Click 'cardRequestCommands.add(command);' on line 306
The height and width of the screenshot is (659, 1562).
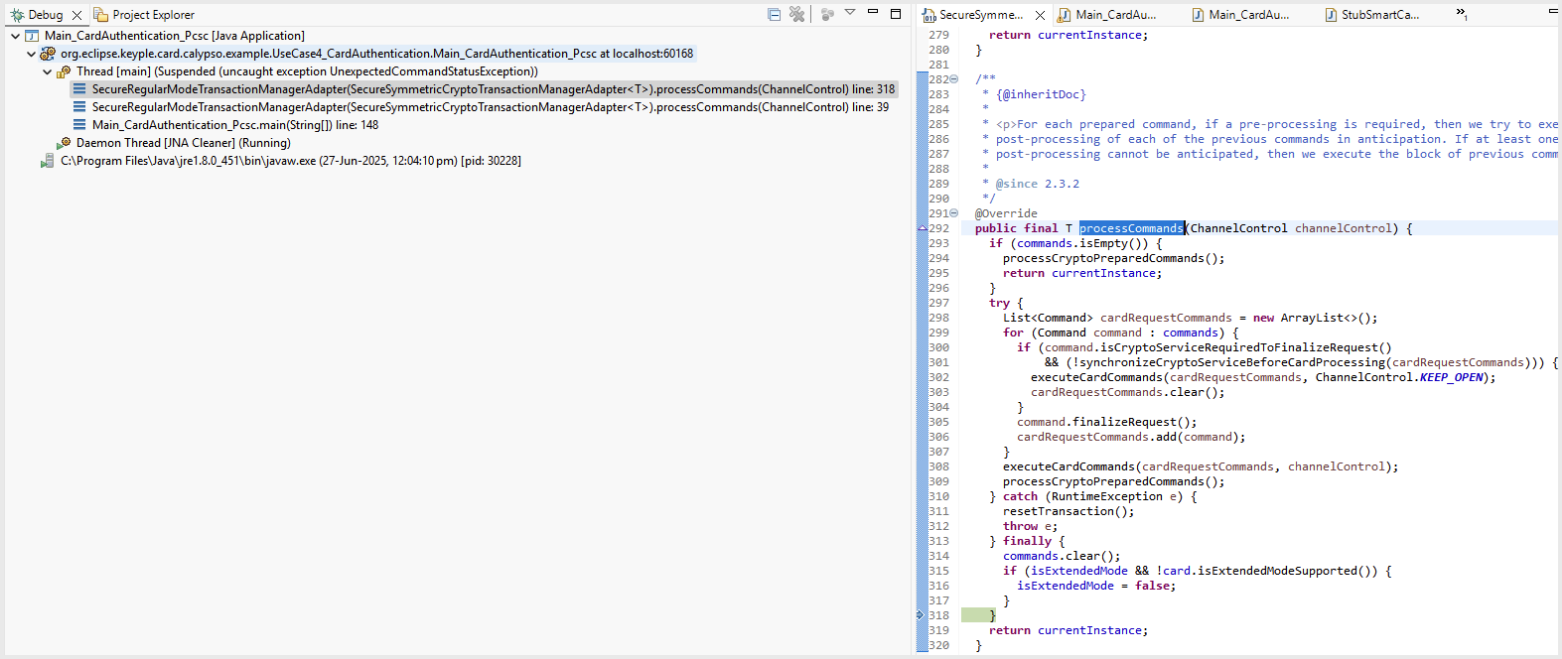(1131, 437)
